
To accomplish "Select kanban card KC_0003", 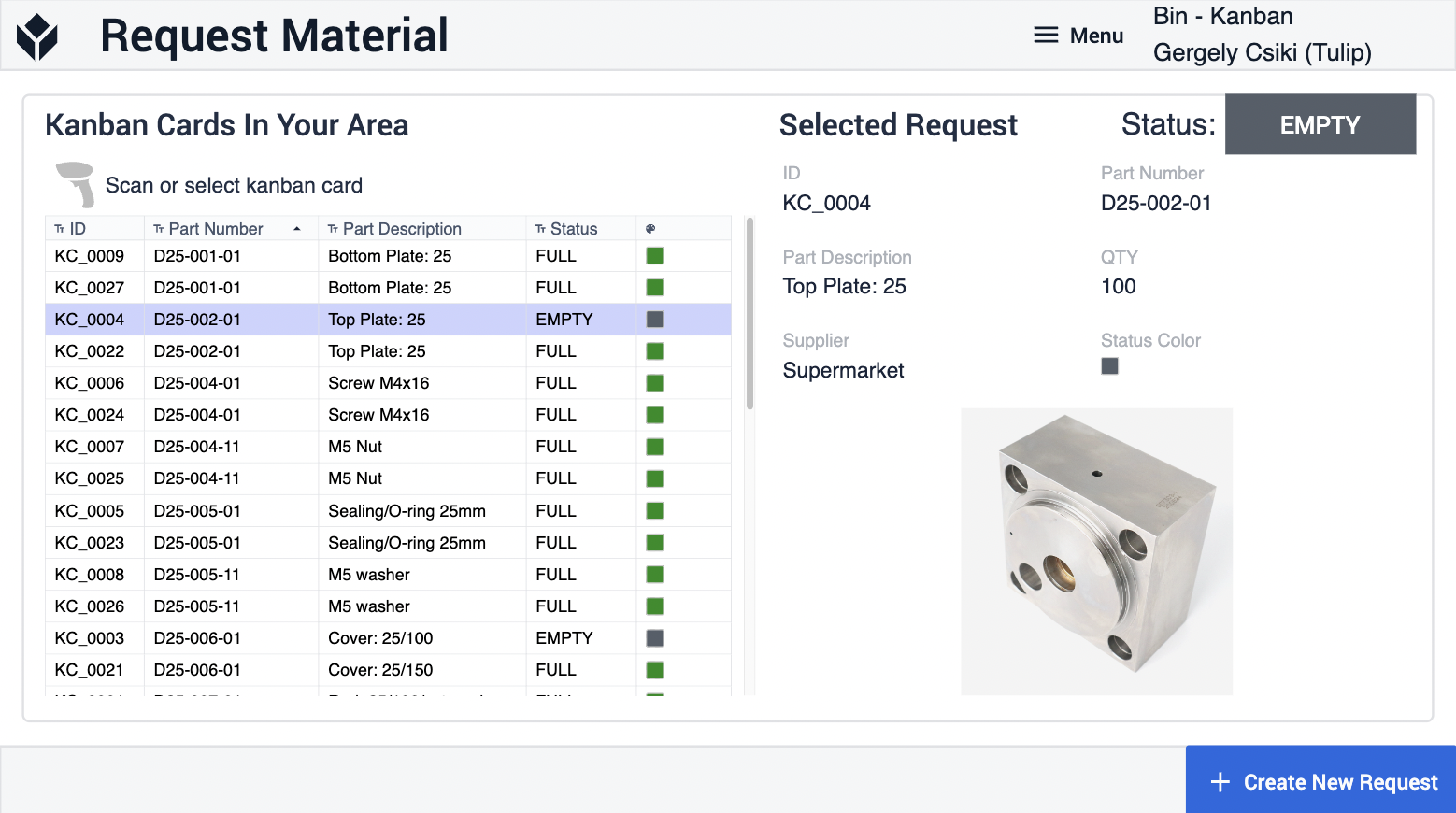I will click(388, 638).
